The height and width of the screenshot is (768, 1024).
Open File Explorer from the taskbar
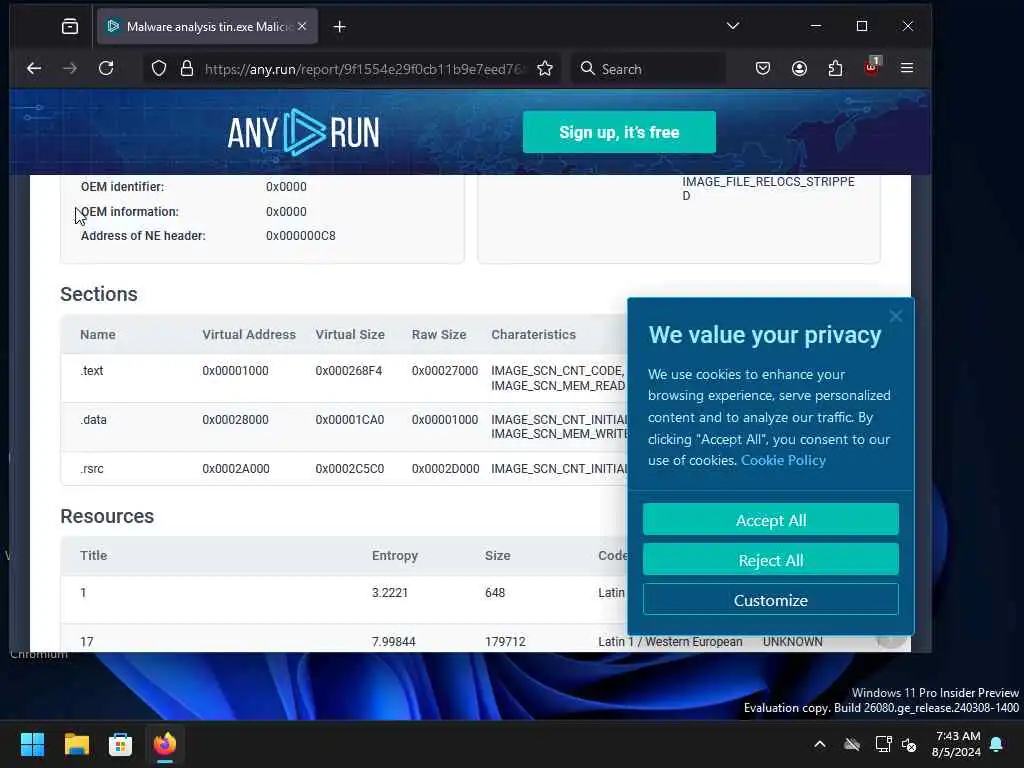click(x=76, y=744)
